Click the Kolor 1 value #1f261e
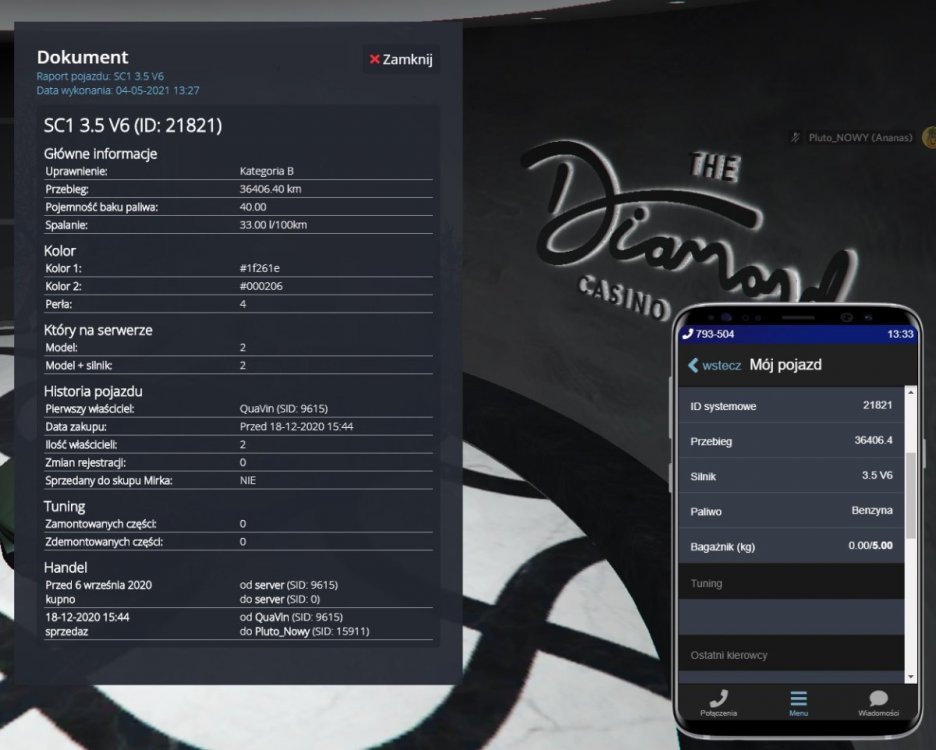The image size is (936, 750). (x=260, y=268)
